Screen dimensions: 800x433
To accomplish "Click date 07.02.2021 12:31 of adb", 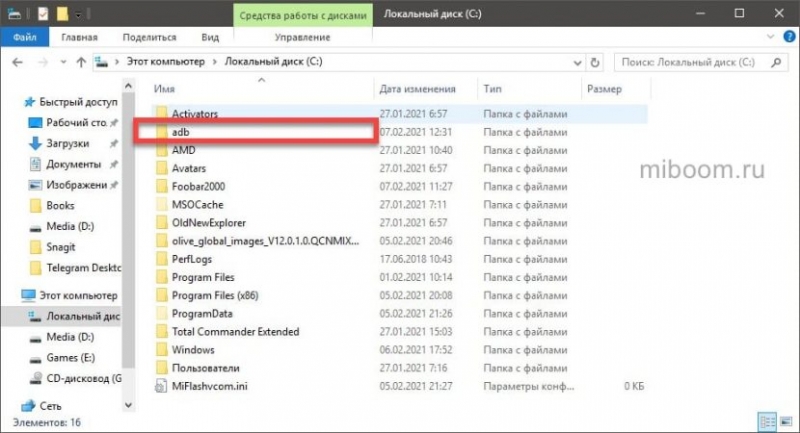I will [x=415, y=132].
